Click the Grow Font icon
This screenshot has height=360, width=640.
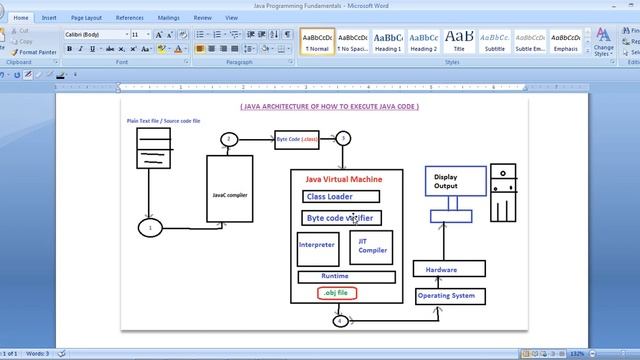[x=159, y=35]
